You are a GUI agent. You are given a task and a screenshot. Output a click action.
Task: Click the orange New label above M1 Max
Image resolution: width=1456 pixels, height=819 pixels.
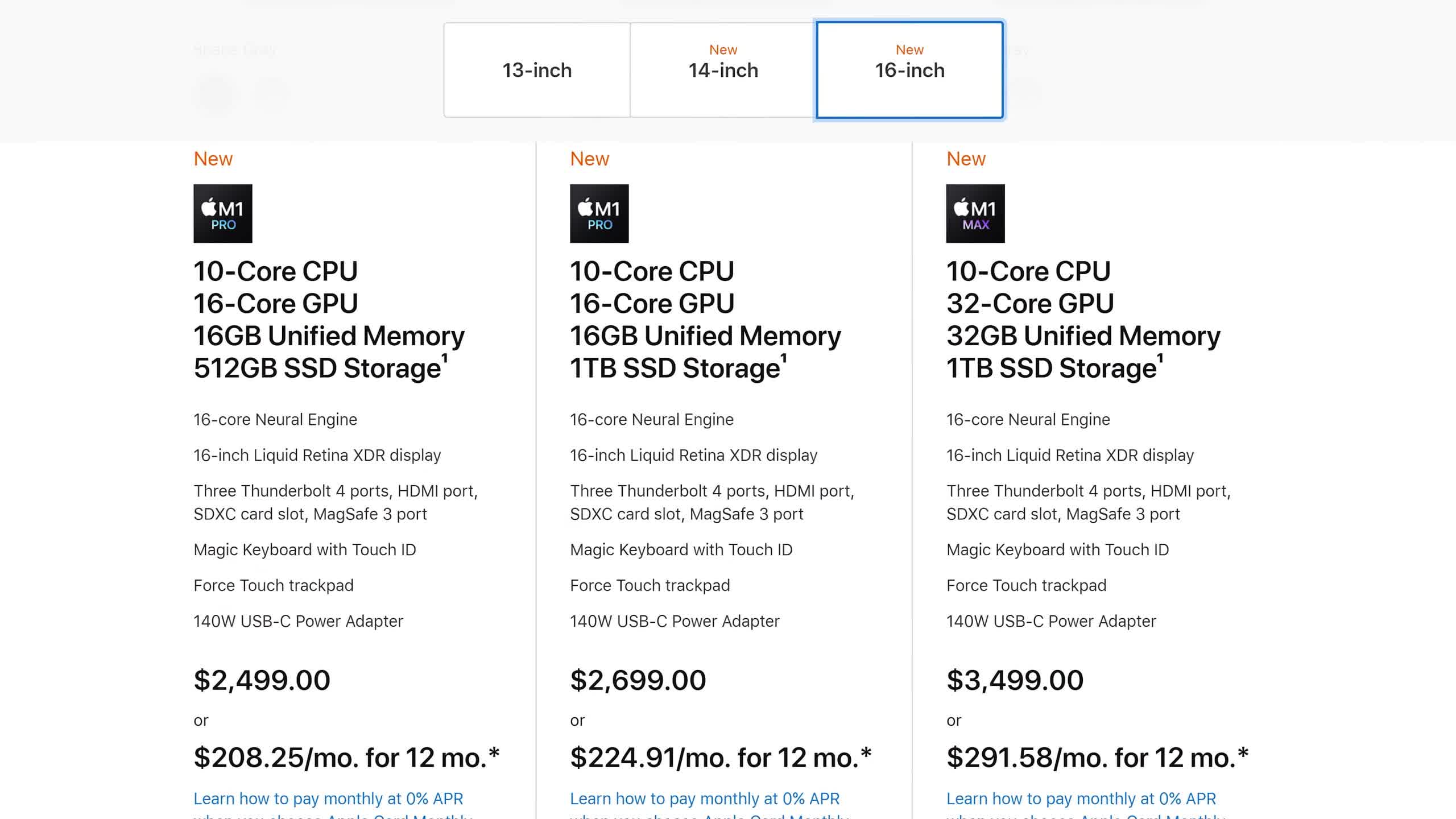(966, 159)
